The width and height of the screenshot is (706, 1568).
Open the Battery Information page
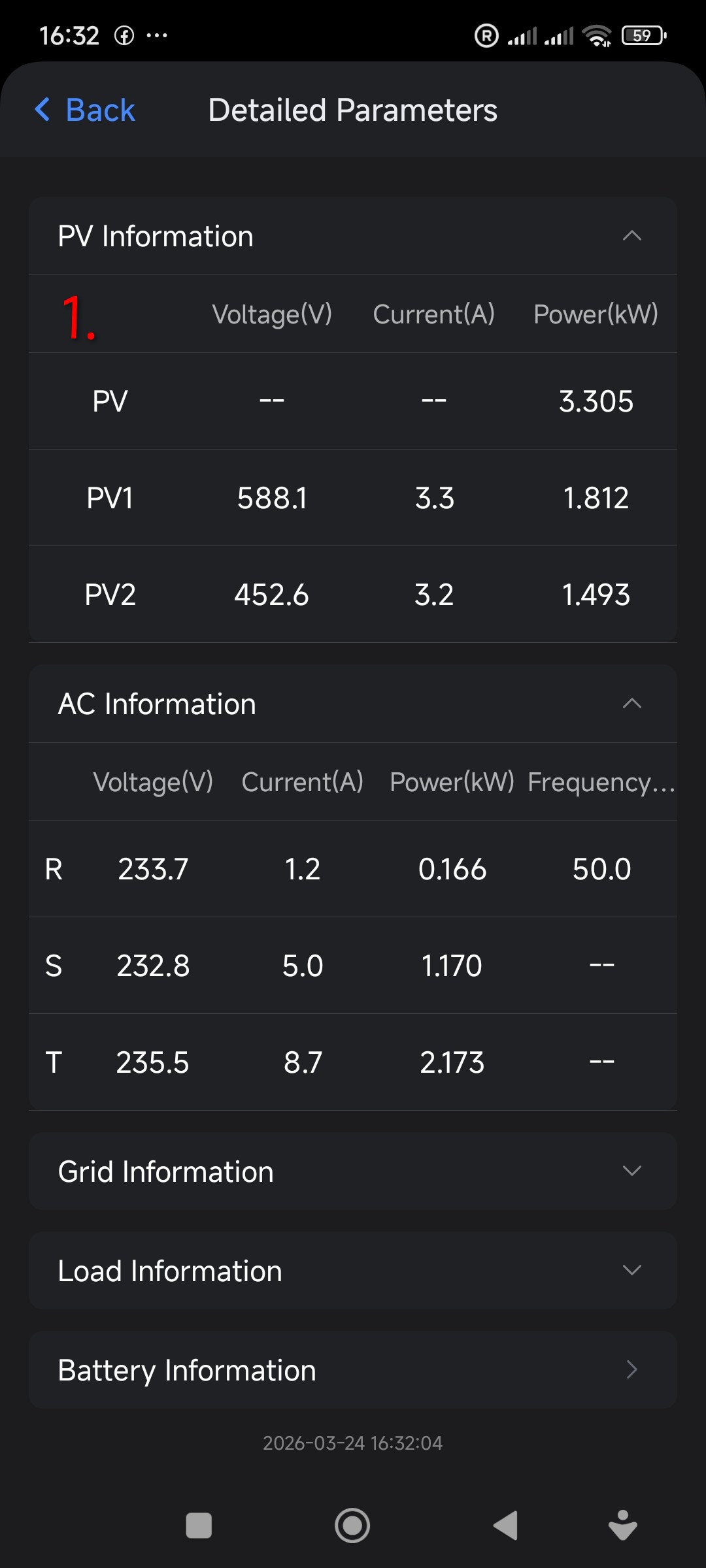(631, 1369)
